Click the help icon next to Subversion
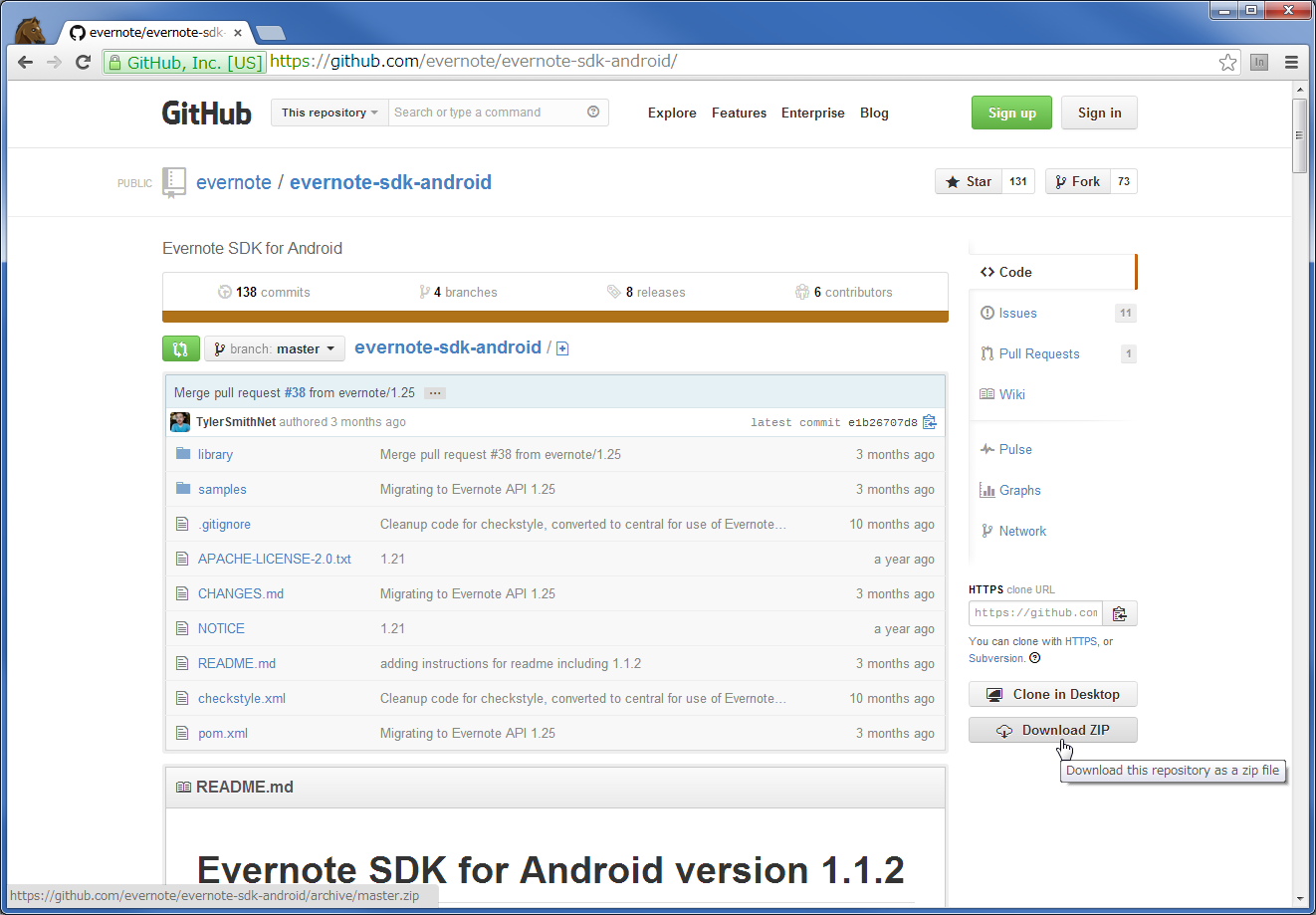Image resolution: width=1316 pixels, height=915 pixels. (x=1035, y=658)
